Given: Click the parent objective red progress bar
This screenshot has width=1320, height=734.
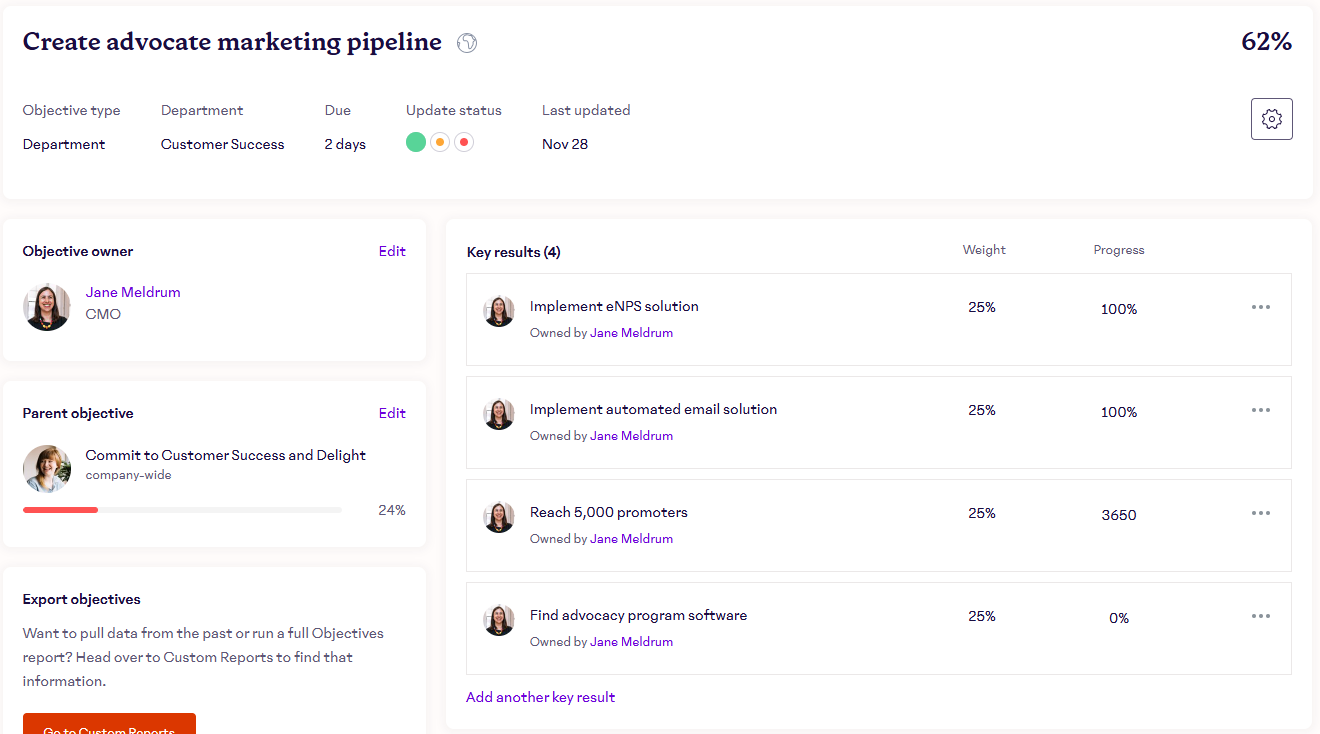Looking at the screenshot, I should tap(61, 510).
